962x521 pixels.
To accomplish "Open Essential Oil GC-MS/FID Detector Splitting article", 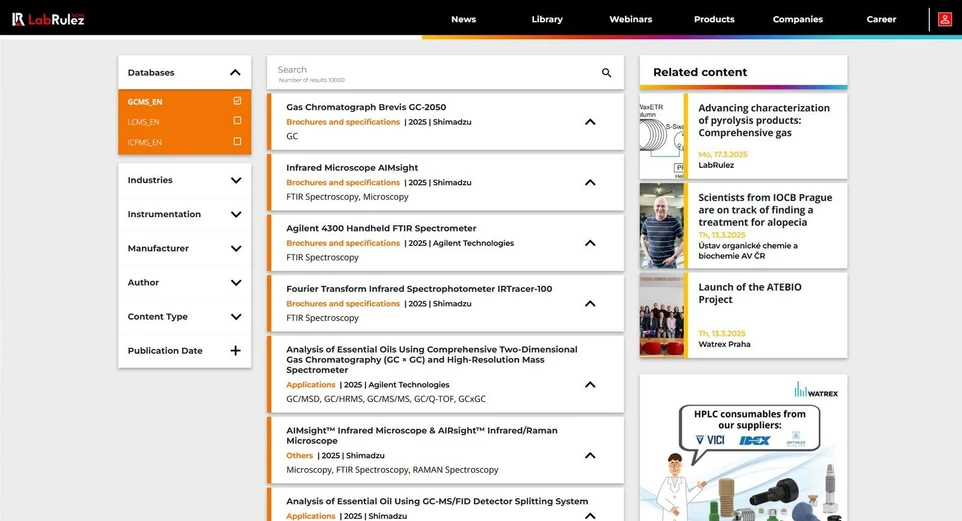I will pyautogui.click(x=437, y=501).
